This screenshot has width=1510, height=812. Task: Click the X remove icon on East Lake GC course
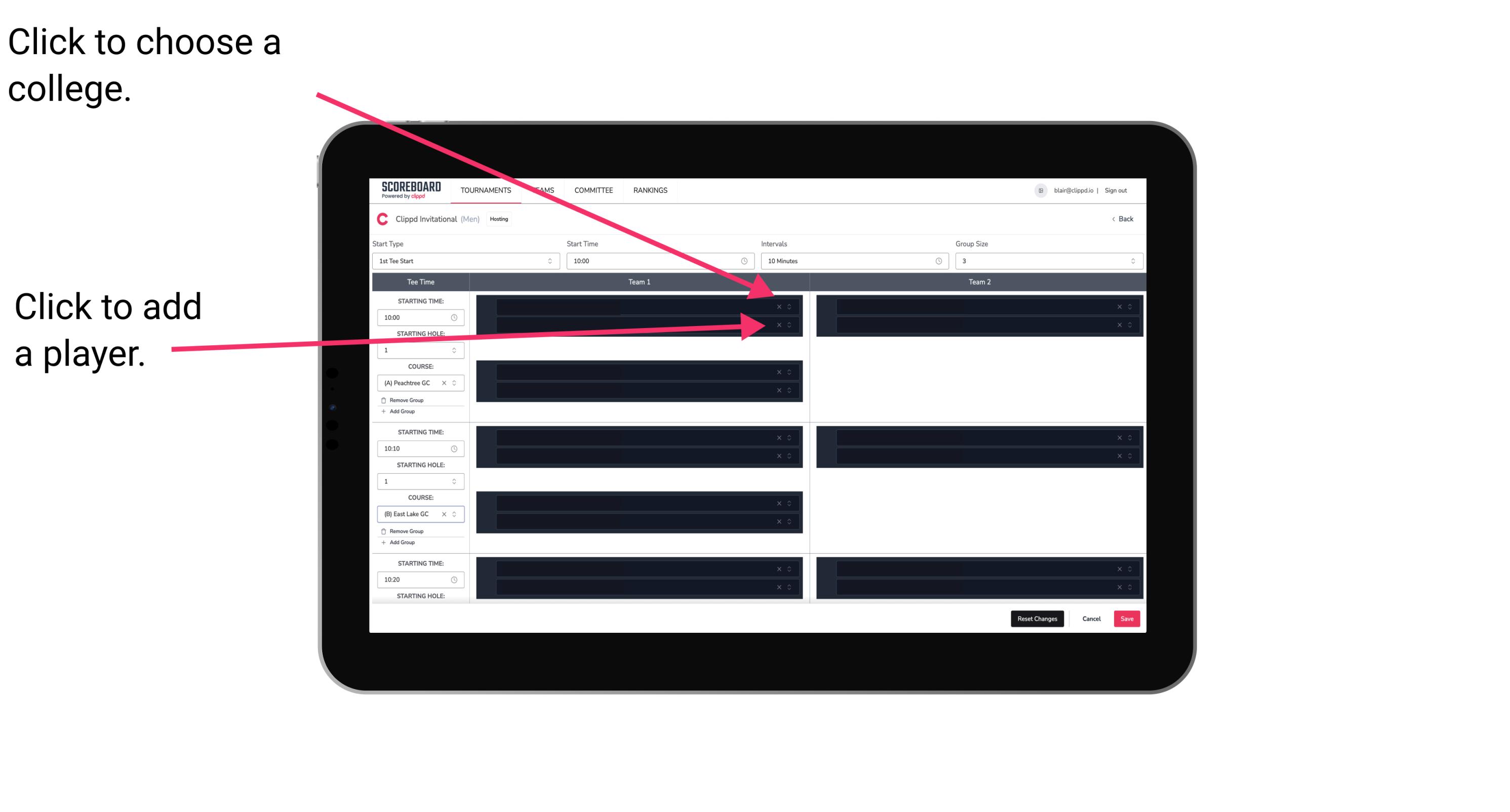point(446,513)
